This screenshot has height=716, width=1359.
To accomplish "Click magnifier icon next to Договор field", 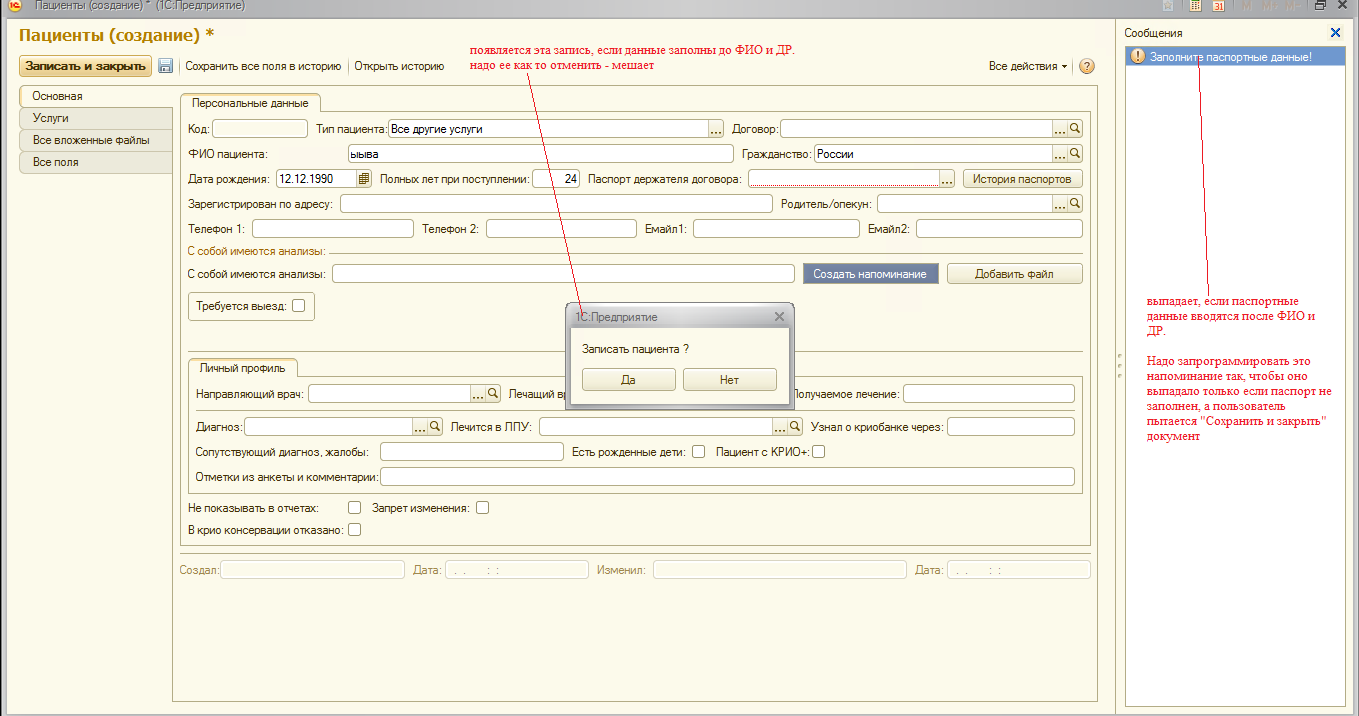I will pos(1075,129).
